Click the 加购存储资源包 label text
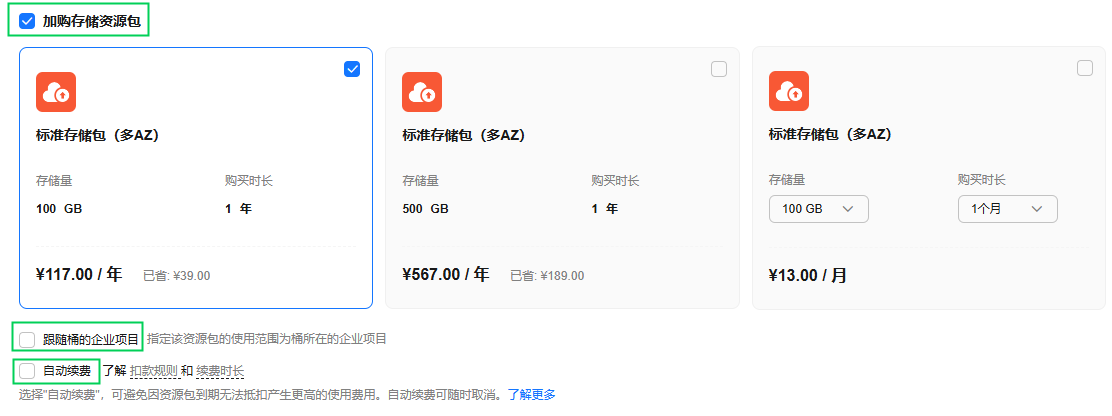Viewport: 1112px width, 416px height. pos(91,21)
